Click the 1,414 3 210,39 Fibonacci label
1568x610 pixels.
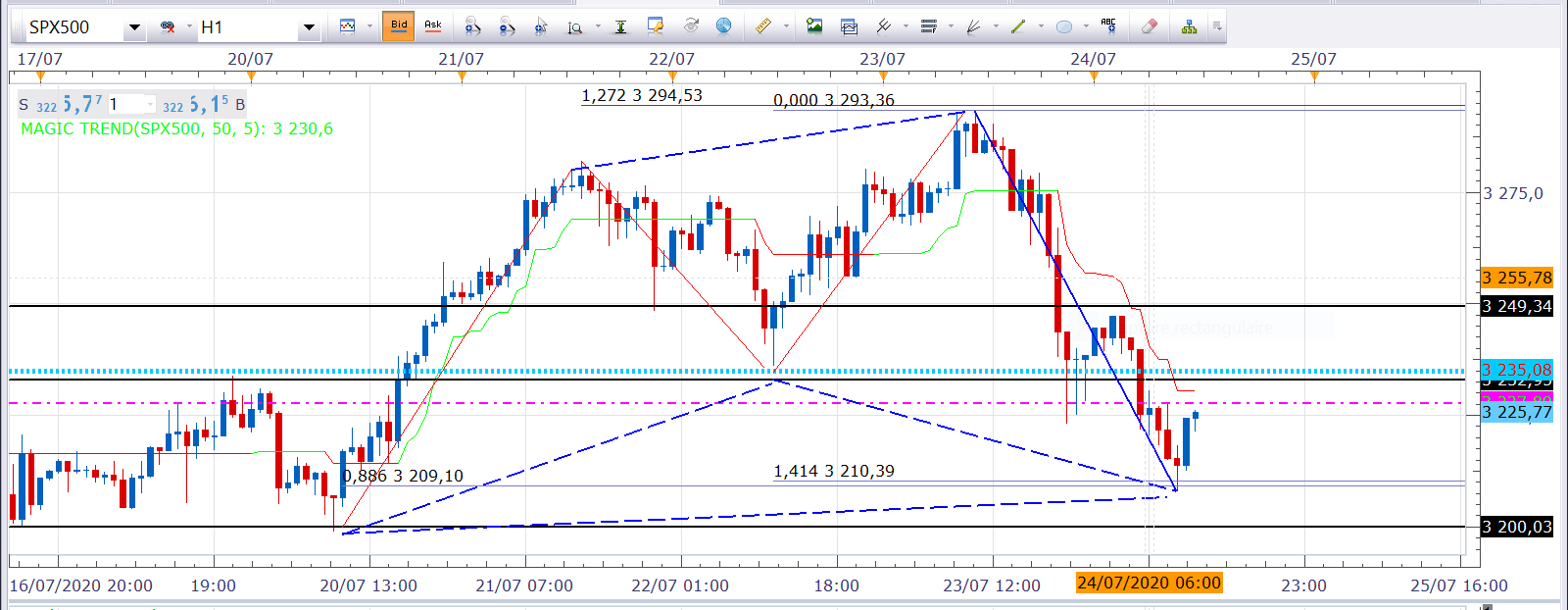pos(834,471)
